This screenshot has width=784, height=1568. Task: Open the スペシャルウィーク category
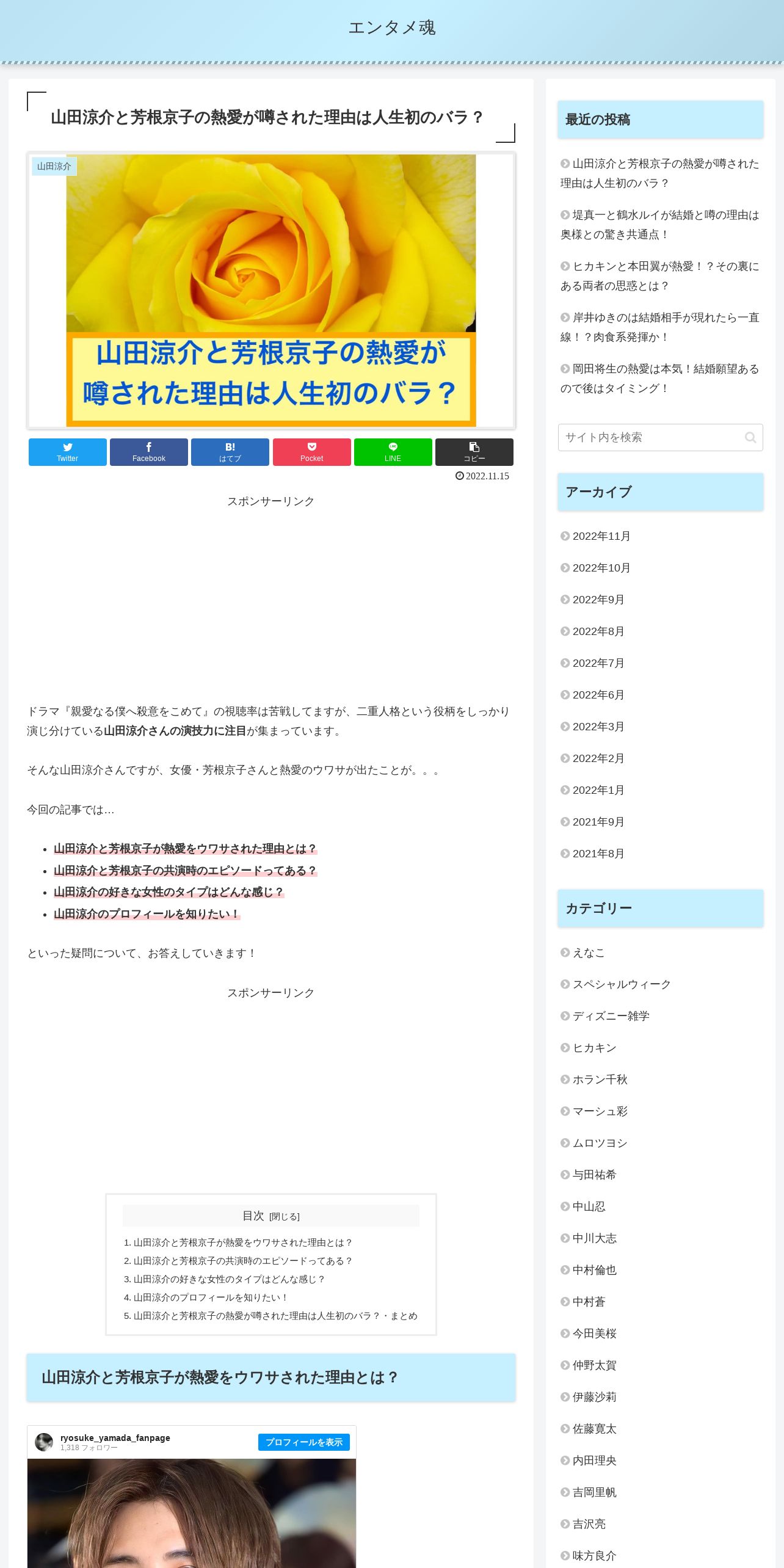point(622,984)
